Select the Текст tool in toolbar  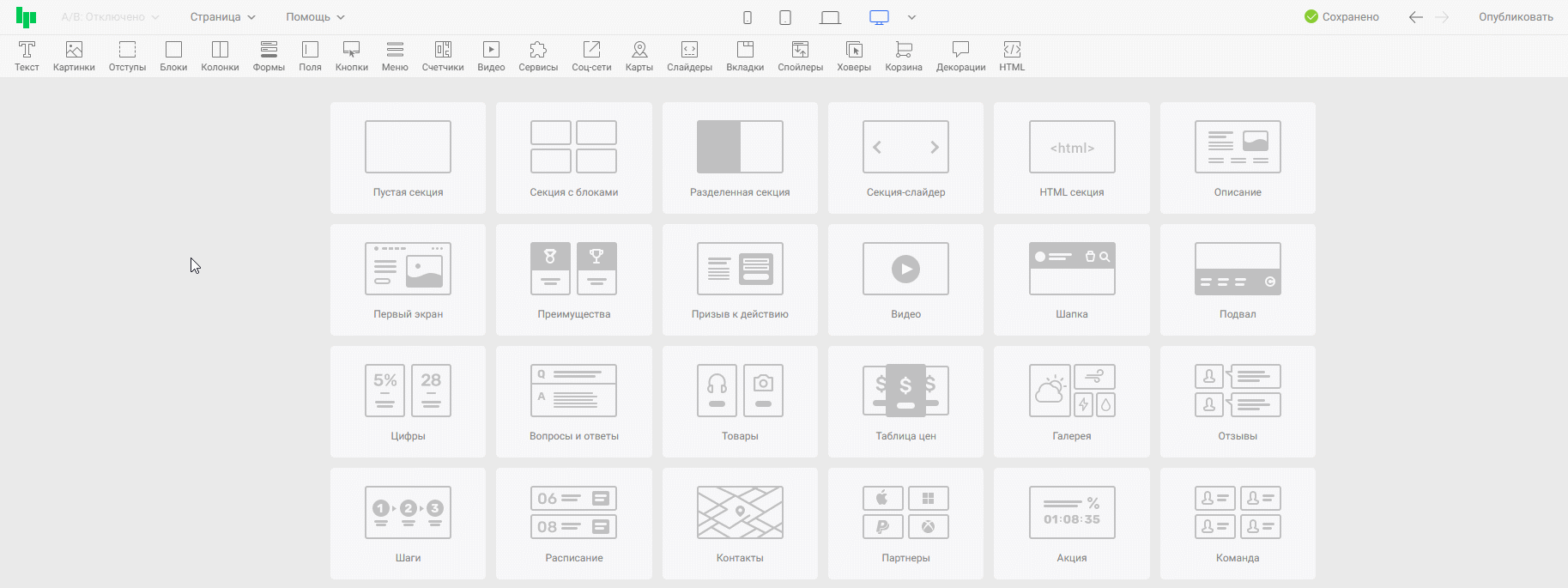27,57
